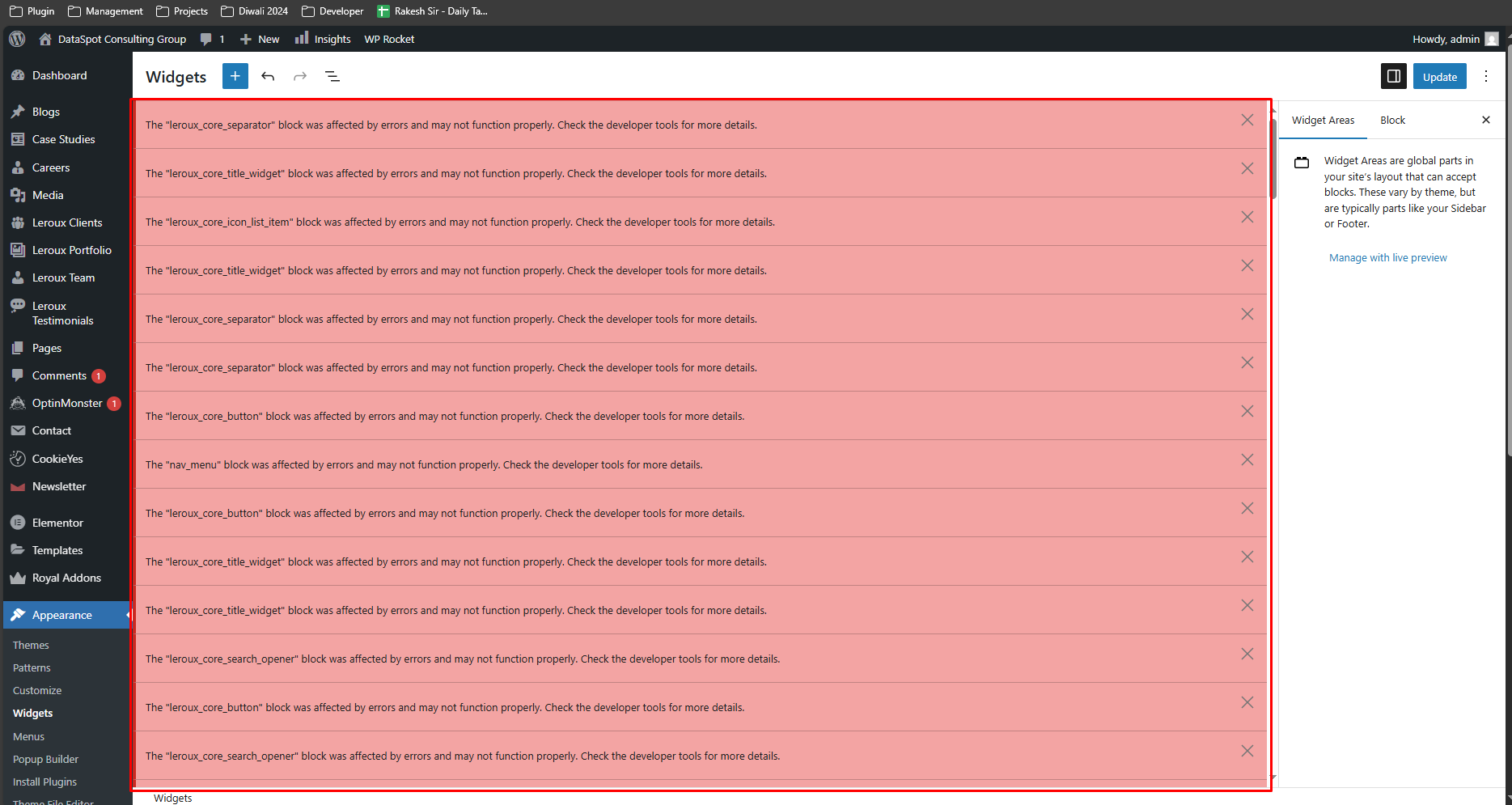
Task: Open the options three-dot menu
Action: (1486, 76)
